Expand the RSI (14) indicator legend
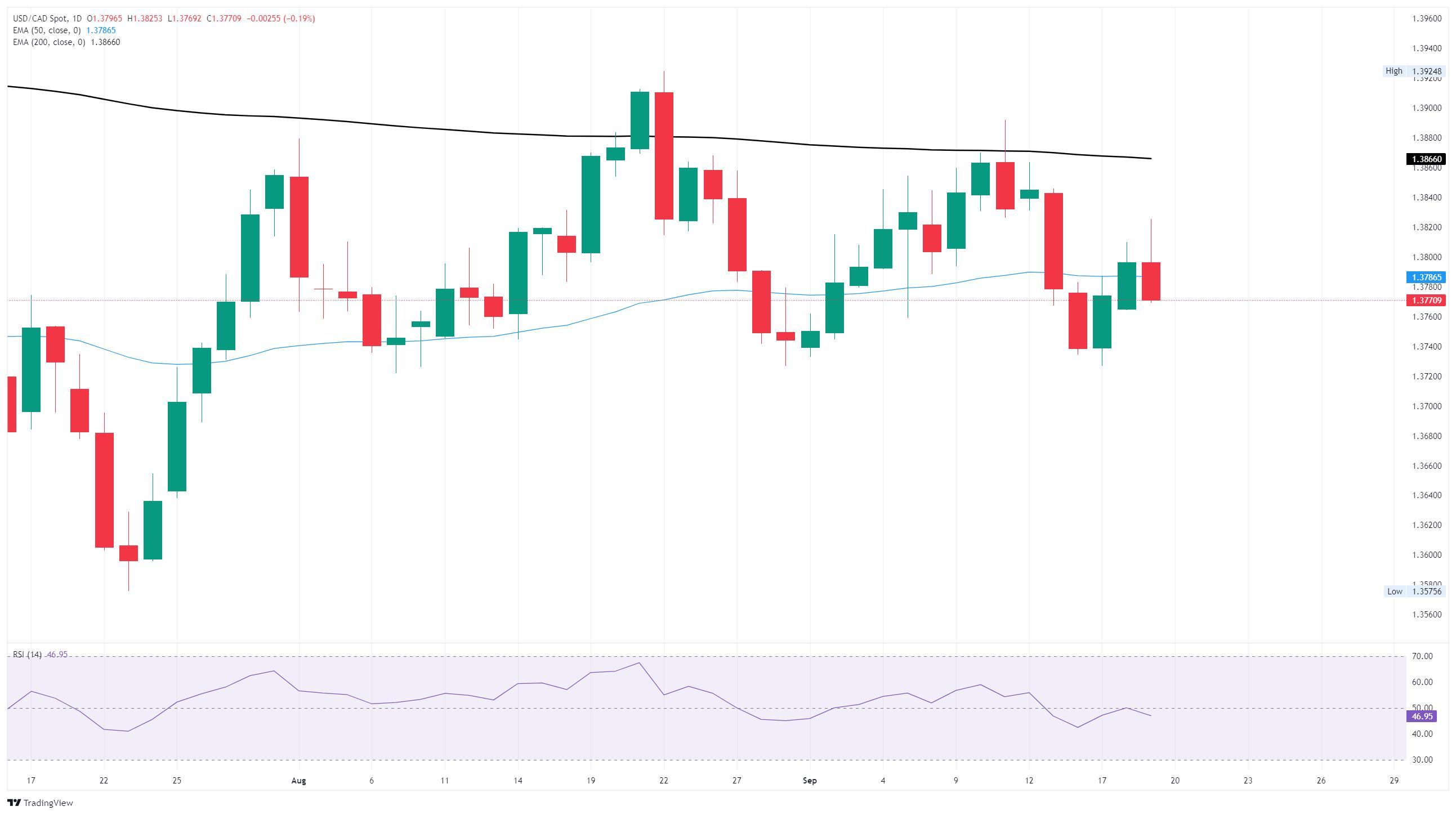Image resolution: width=1456 pixels, height=815 pixels. 27,655
